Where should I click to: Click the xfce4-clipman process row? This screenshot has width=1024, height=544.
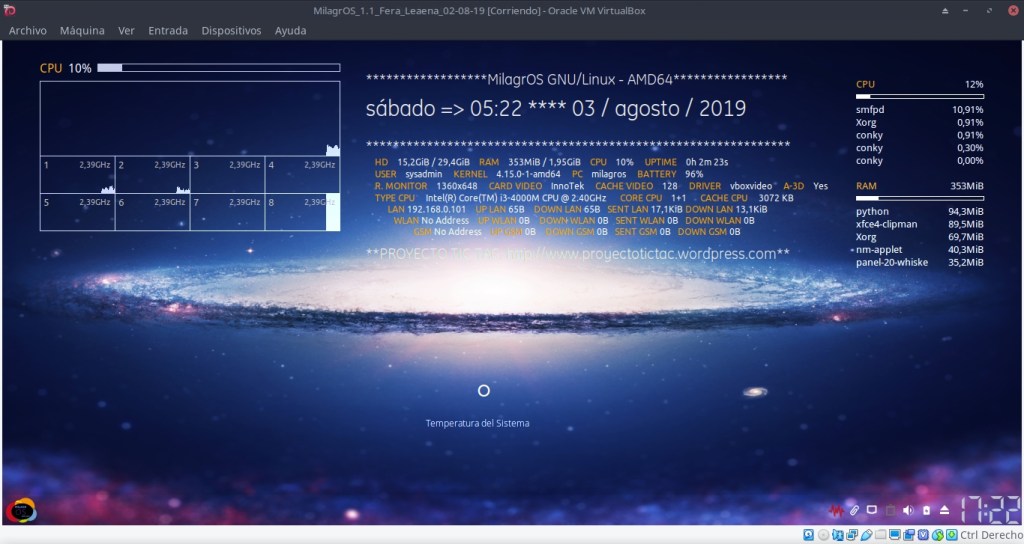click(x=920, y=224)
